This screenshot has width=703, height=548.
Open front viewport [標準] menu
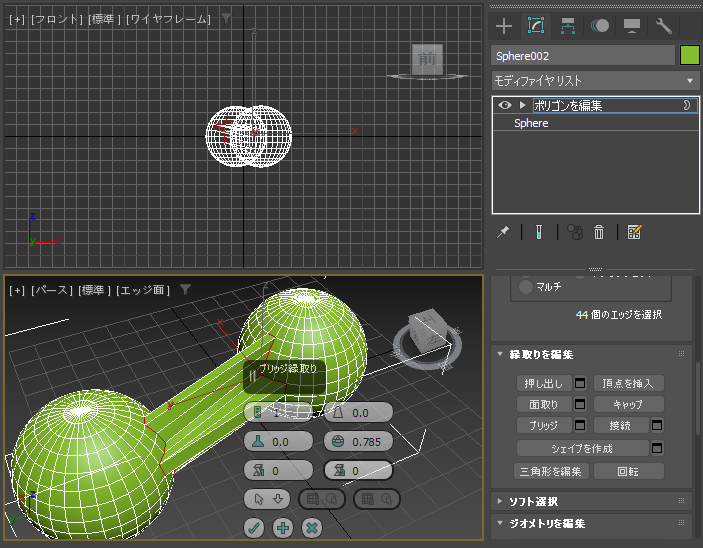[x=104, y=19]
